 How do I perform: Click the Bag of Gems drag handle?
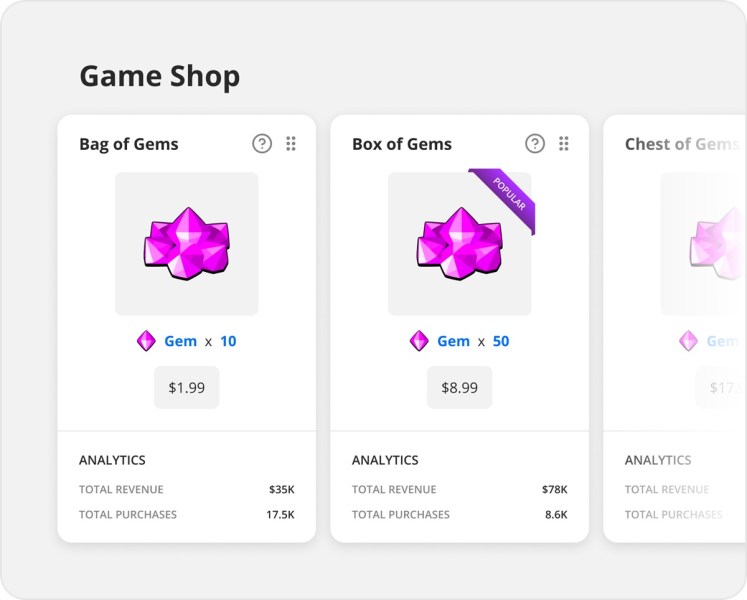pyautogui.click(x=291, y=143)
